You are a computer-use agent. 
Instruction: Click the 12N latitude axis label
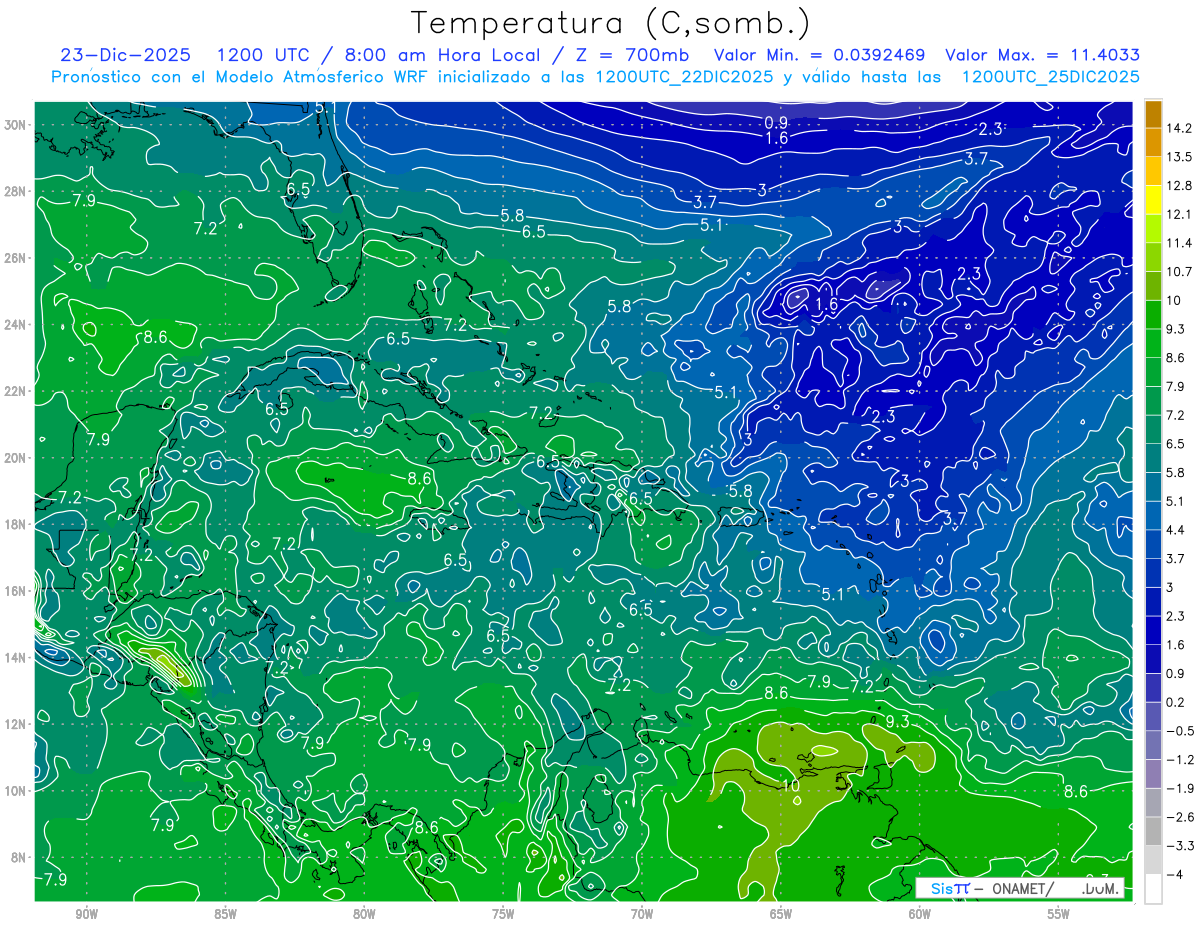coord(16,724)
